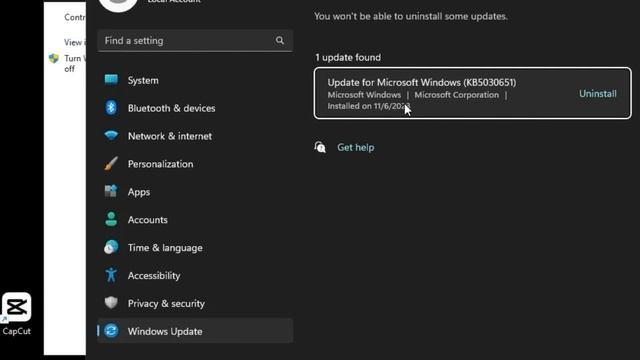
Task: Click the Accounts person icon
Action: point(111,219)
